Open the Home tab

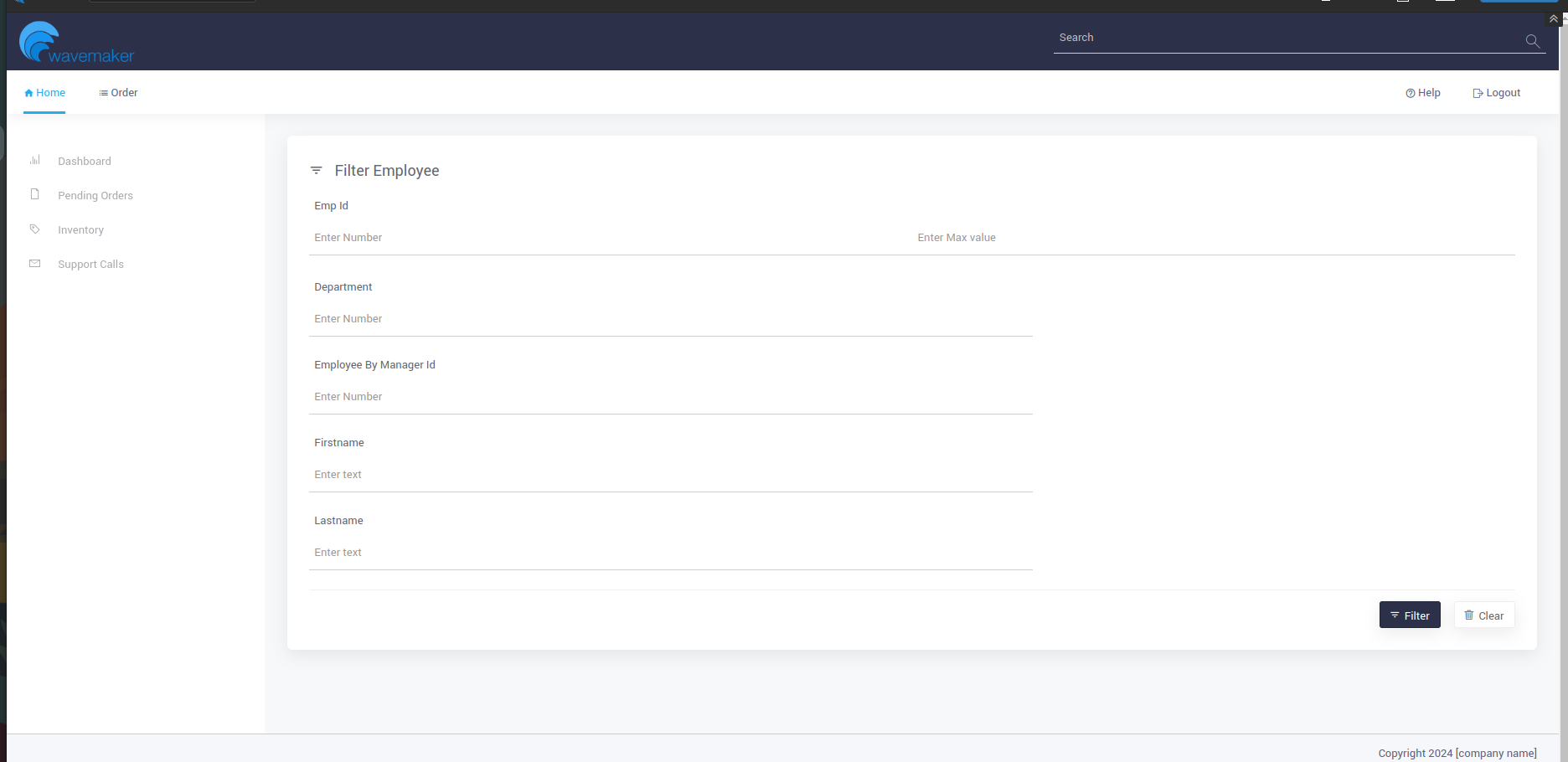(44, 93)
